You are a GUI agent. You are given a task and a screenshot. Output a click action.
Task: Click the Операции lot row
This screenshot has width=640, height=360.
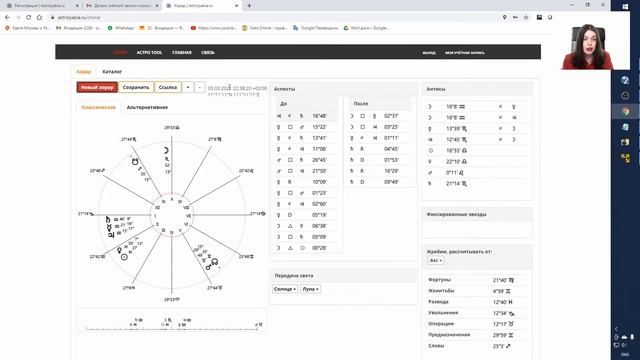pos(477,324)
